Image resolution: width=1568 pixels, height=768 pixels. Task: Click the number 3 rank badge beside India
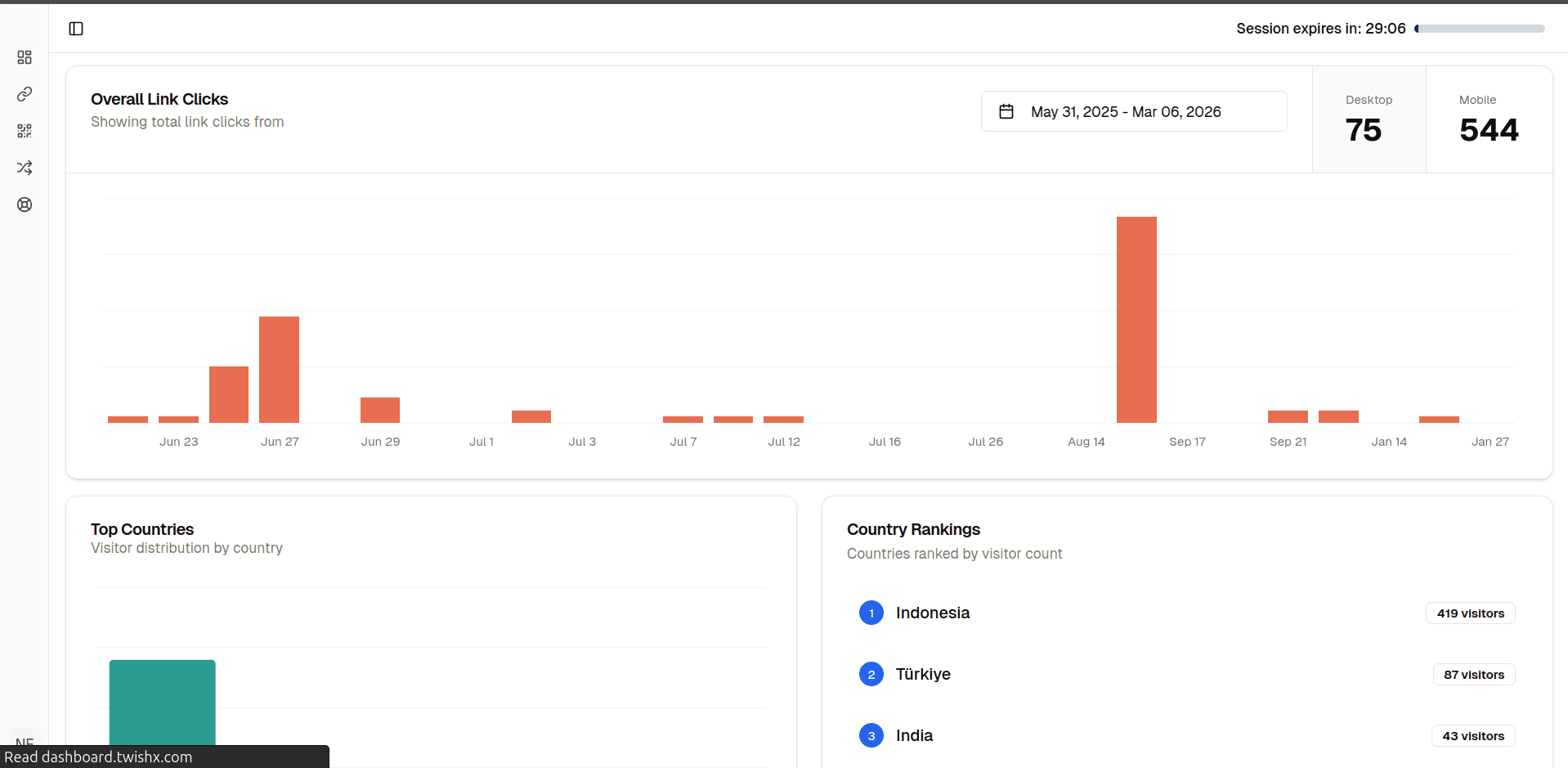871,735
